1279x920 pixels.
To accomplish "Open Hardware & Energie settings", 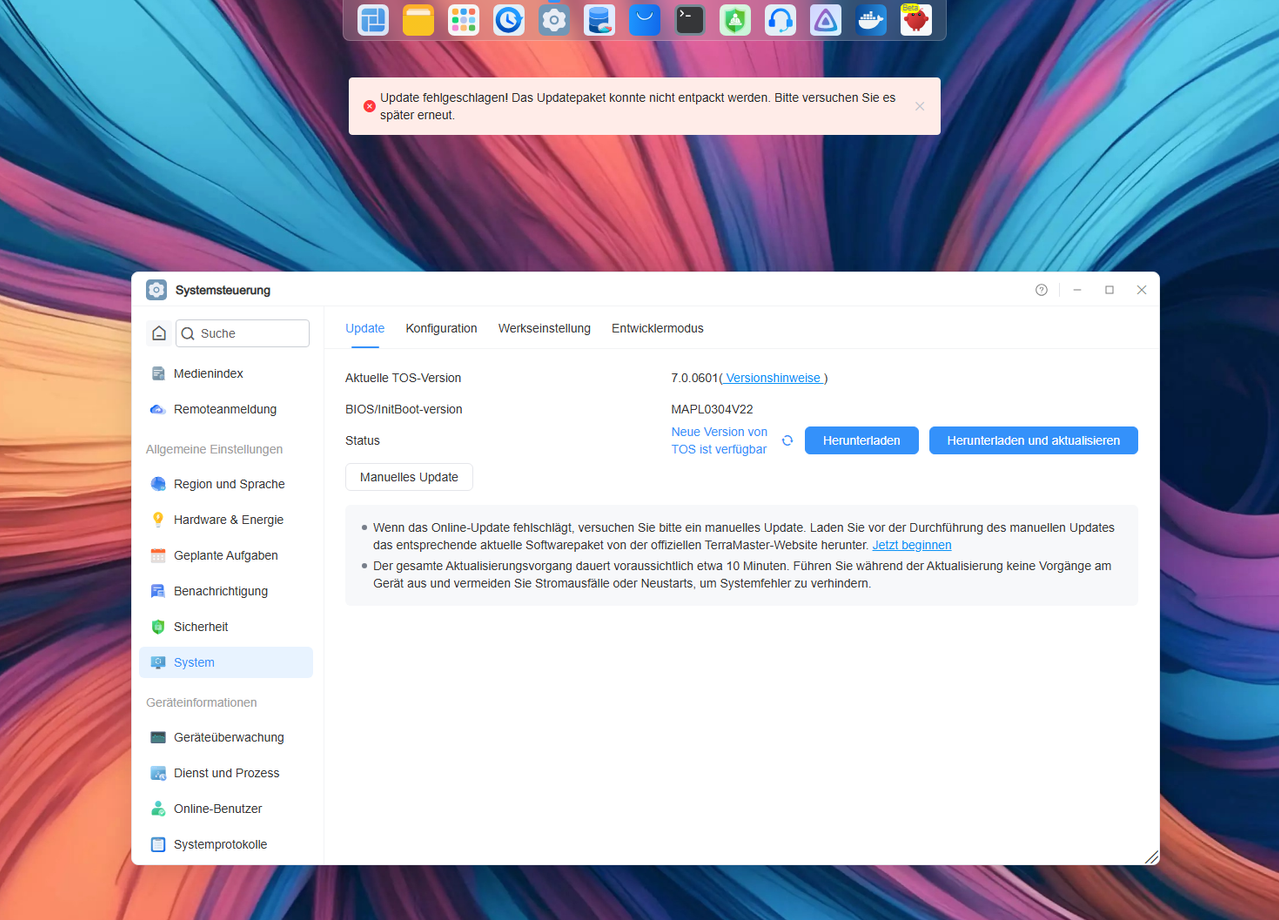I will (226, 520).
